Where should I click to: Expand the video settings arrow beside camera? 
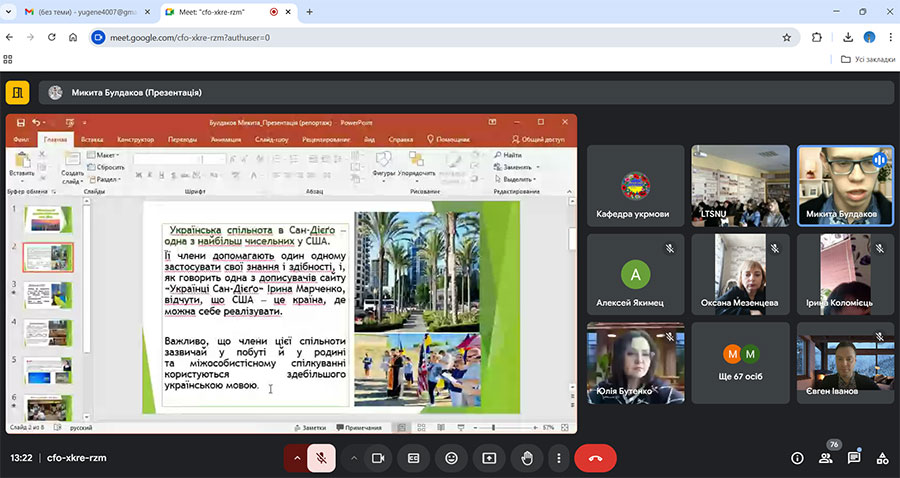[x=353, y=457]
